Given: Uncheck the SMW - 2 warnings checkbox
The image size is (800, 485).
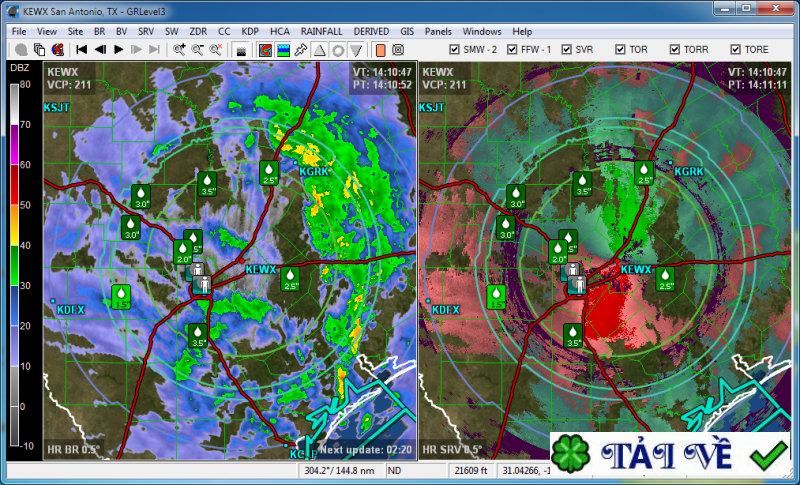Looking at the screenshot, I should [454, 49].
